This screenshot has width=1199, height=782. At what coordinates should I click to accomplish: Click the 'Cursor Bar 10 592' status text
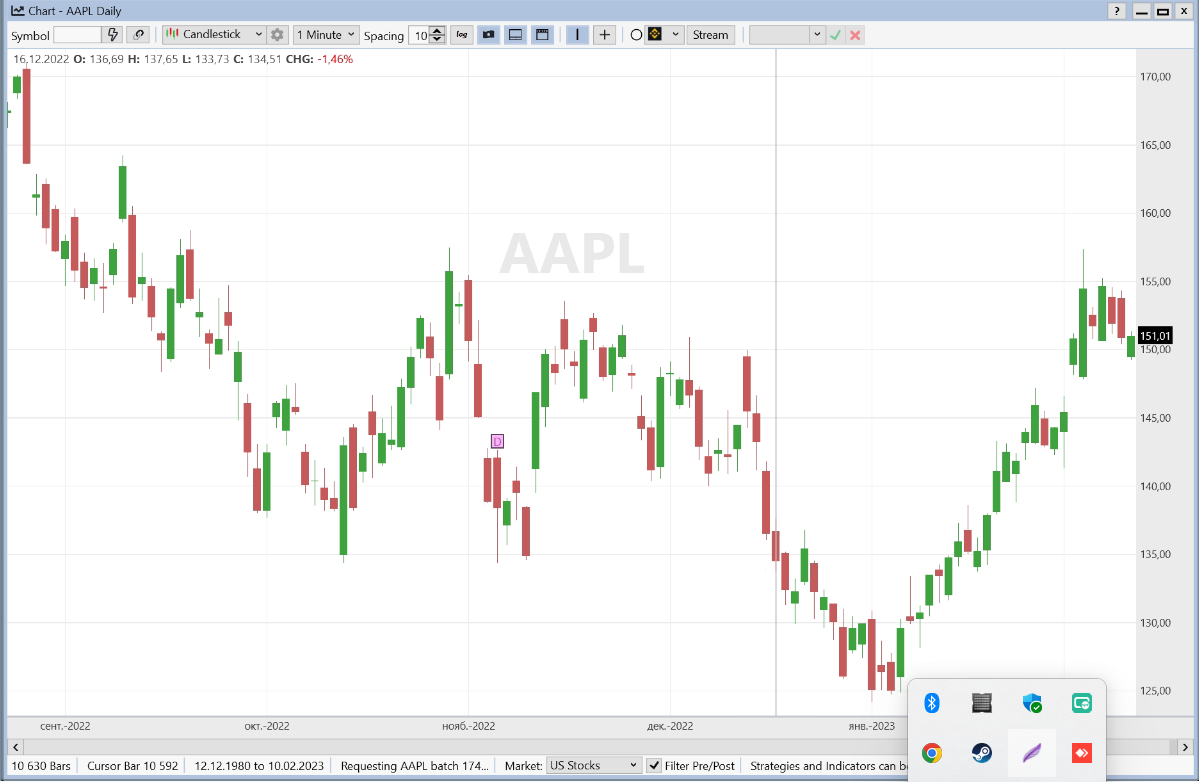click(132, 765)
